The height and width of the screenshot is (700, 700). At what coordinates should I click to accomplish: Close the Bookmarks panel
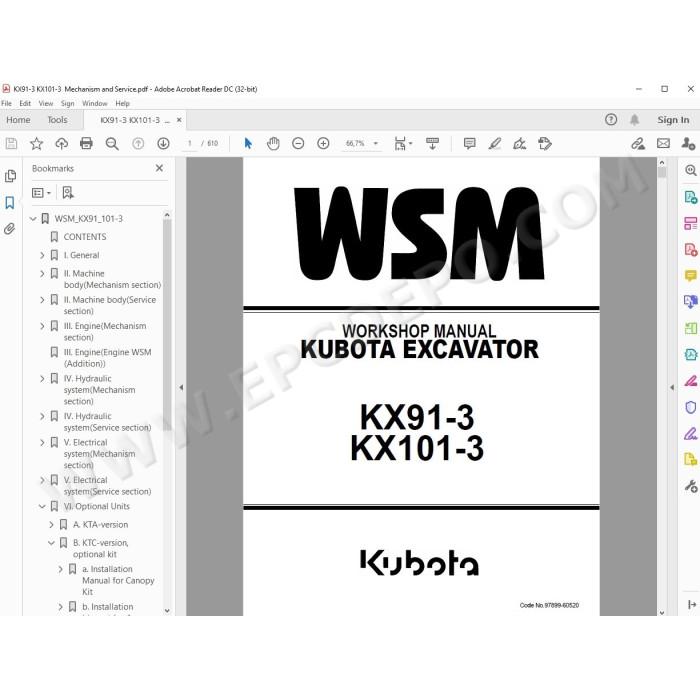pyautogui.click(x=159, y=168)
